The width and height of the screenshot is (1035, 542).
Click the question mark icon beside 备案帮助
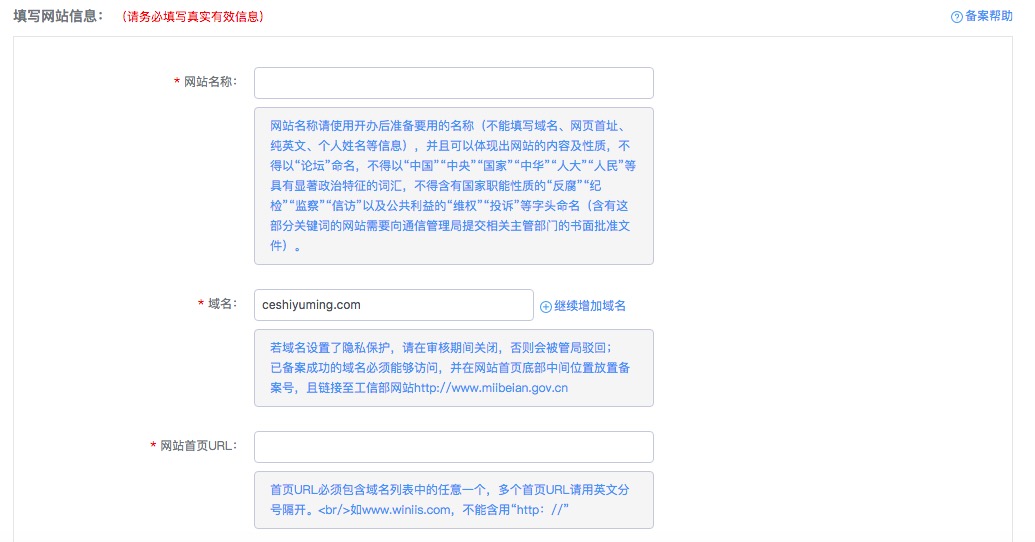tap(956, 17)
